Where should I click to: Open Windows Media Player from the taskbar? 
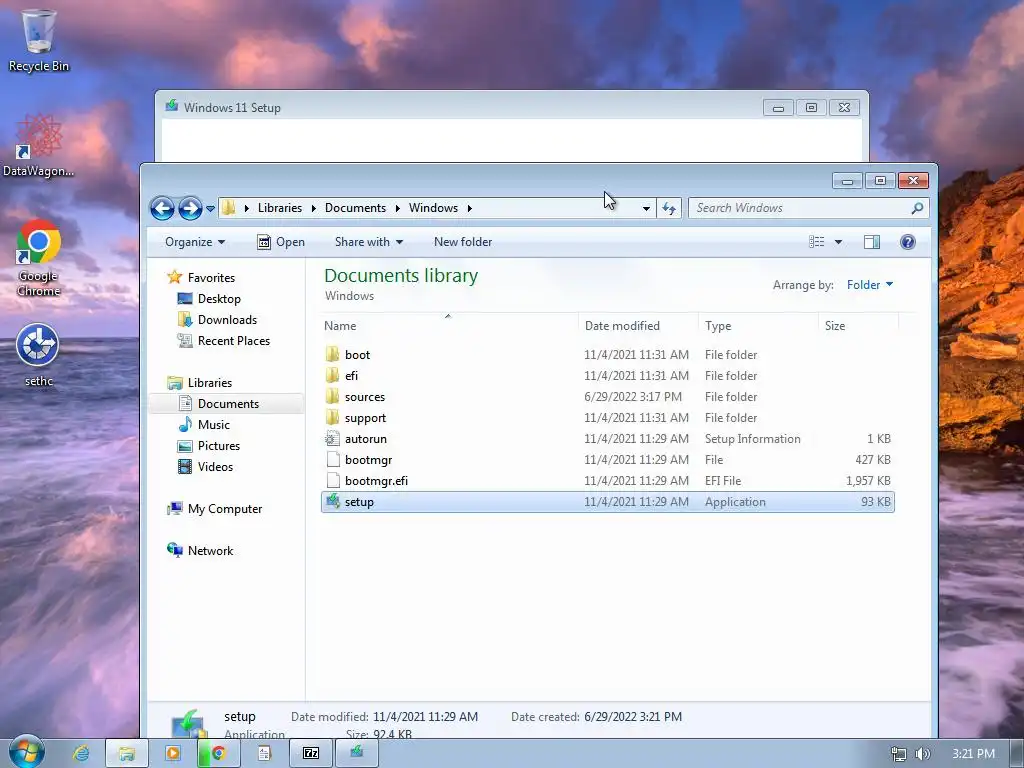click(x=172, y=753)
